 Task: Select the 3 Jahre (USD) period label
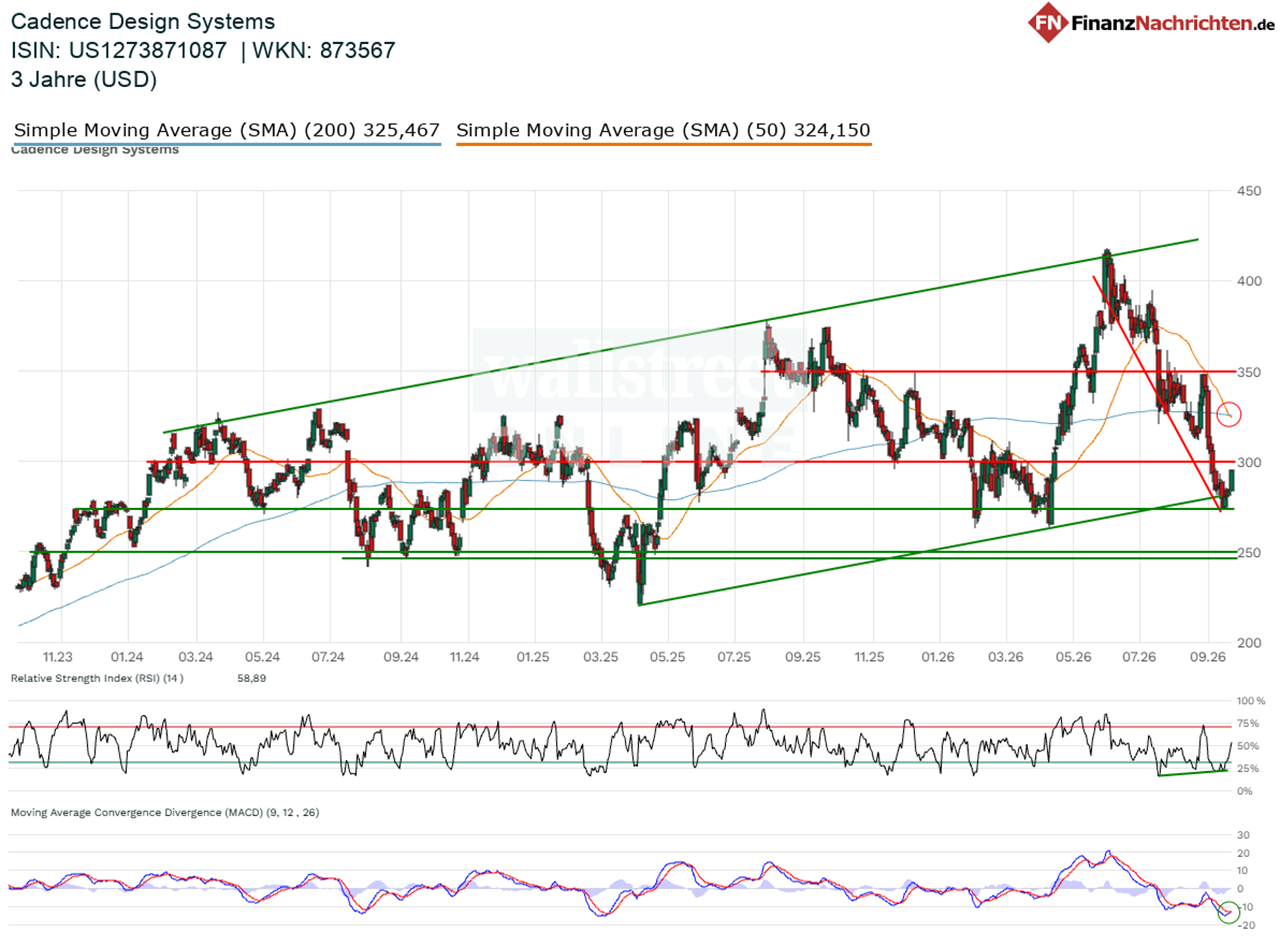point(84,80)
